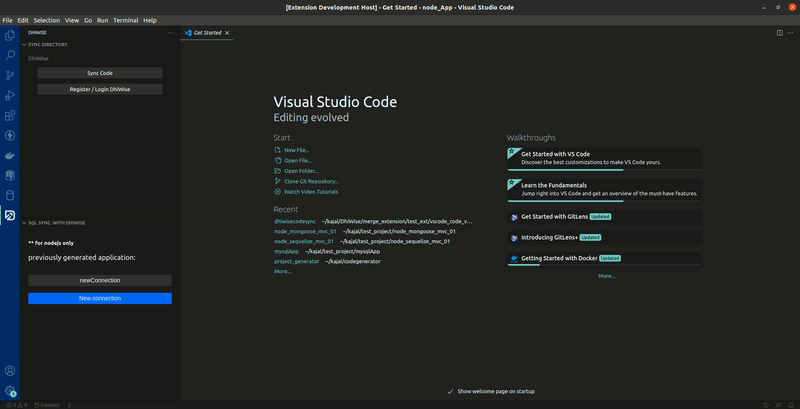The width and height of the screenshot is (800, 409).
Task: Click the Docker icon in Walkthroughs list
Action: click(514, 258)
